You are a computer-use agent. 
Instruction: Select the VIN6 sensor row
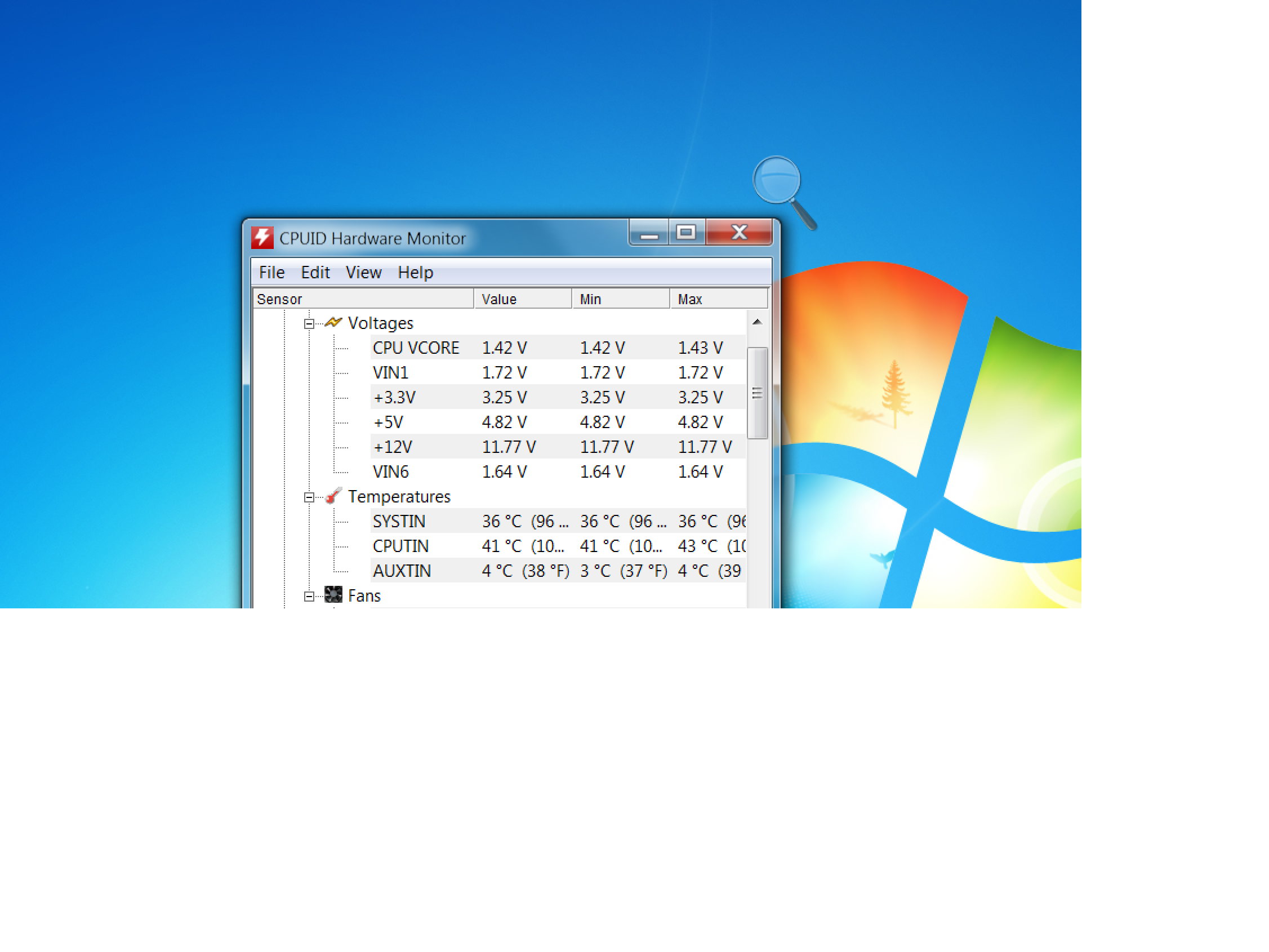(x=558, y=471)
